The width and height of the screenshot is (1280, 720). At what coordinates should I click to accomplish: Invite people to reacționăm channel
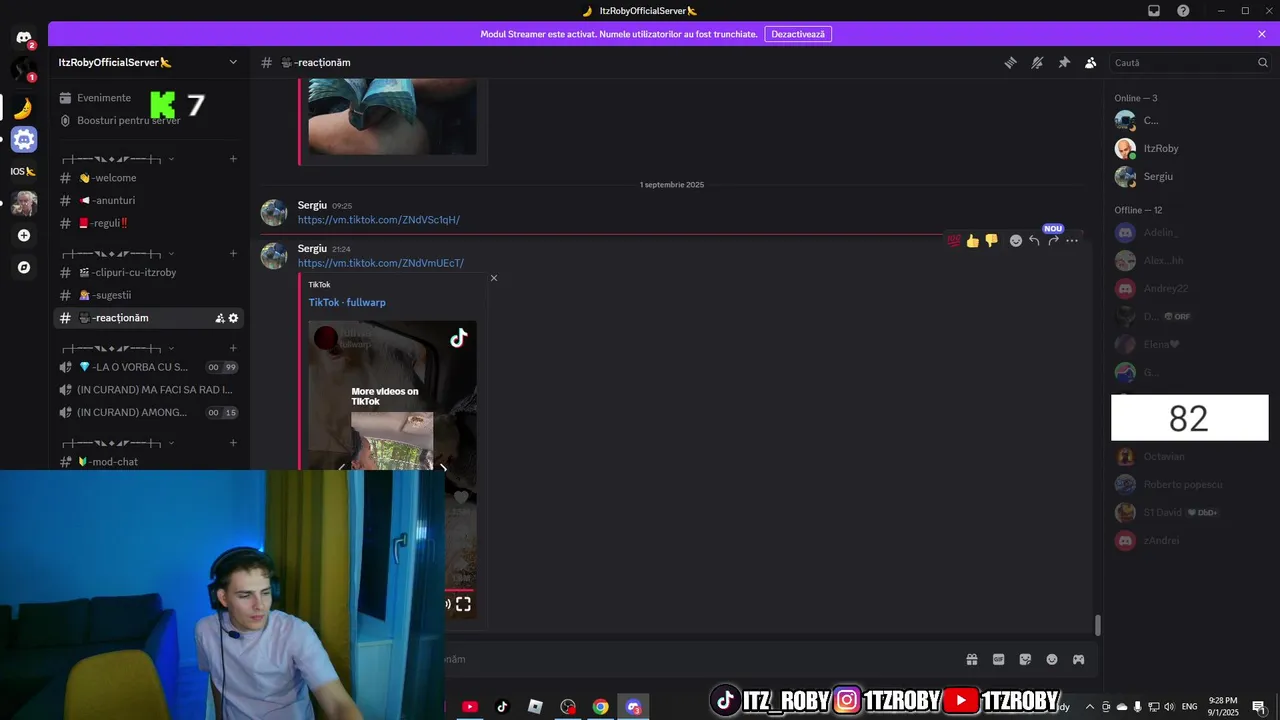219,318
